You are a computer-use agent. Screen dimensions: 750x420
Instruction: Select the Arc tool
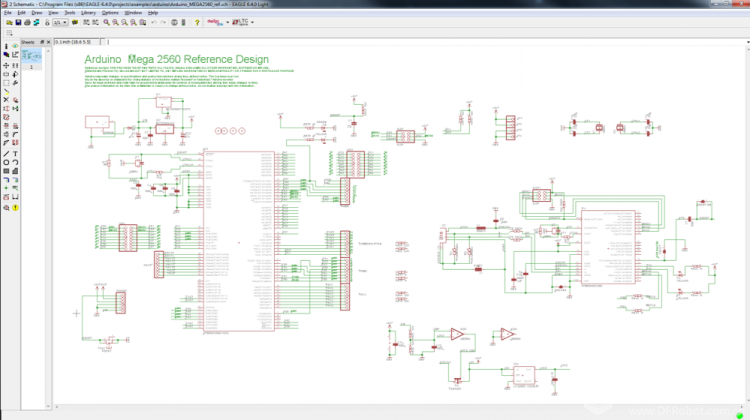pos(15,162)
